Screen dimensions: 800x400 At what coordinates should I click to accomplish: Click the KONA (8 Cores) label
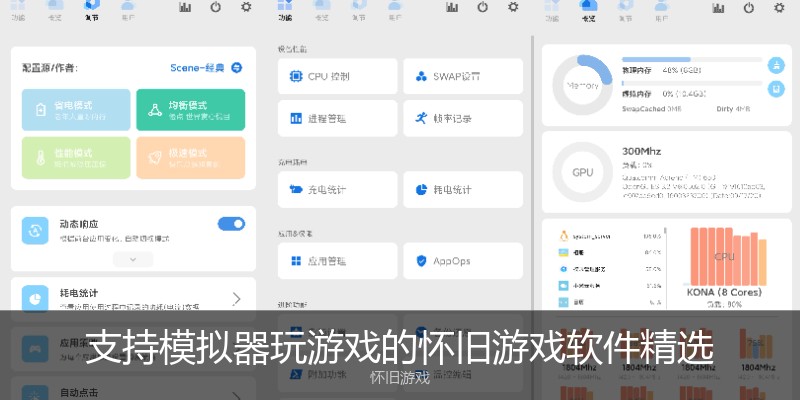724,292
